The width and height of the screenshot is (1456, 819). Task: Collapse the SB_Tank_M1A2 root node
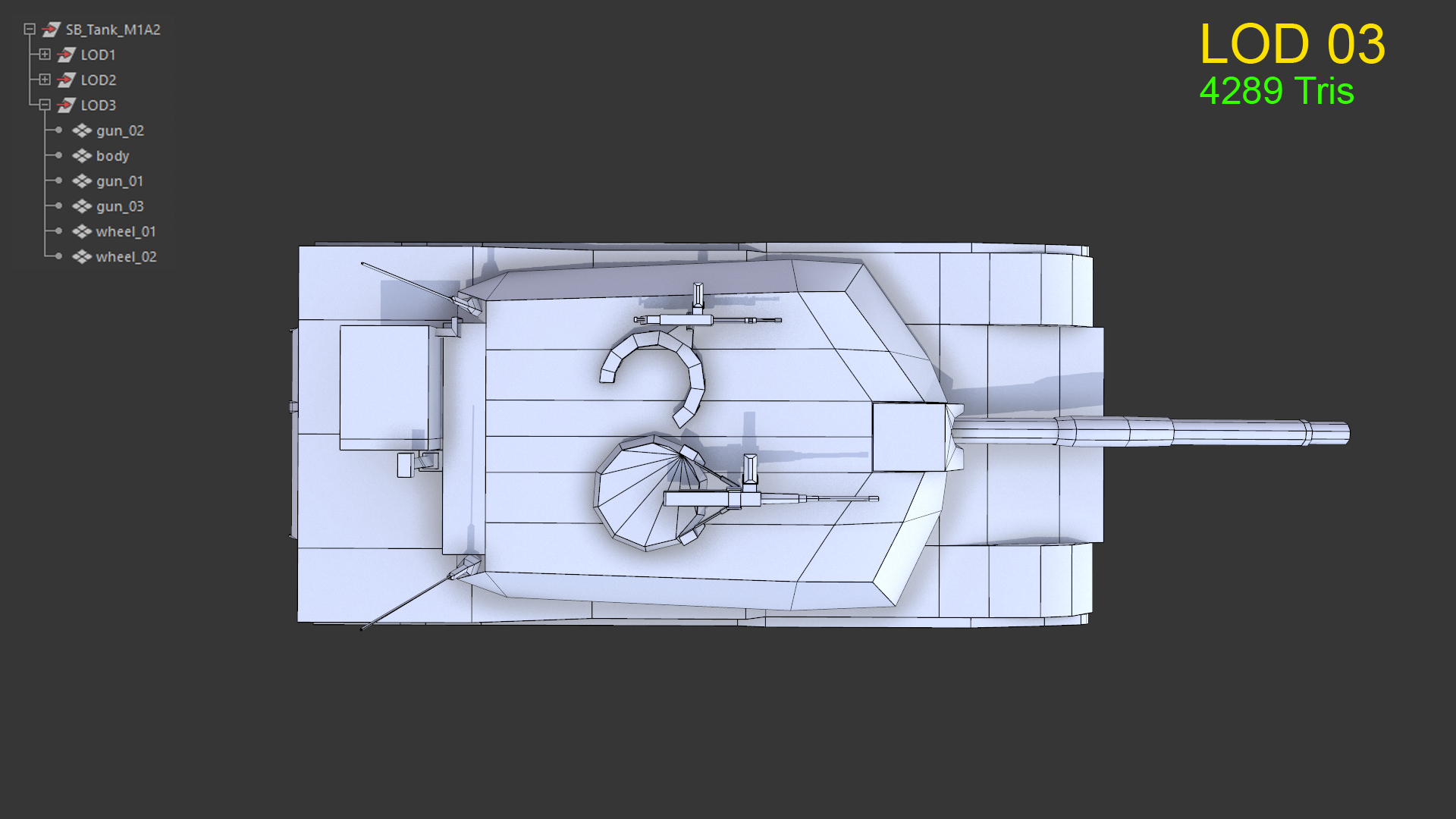click(30, 30)
